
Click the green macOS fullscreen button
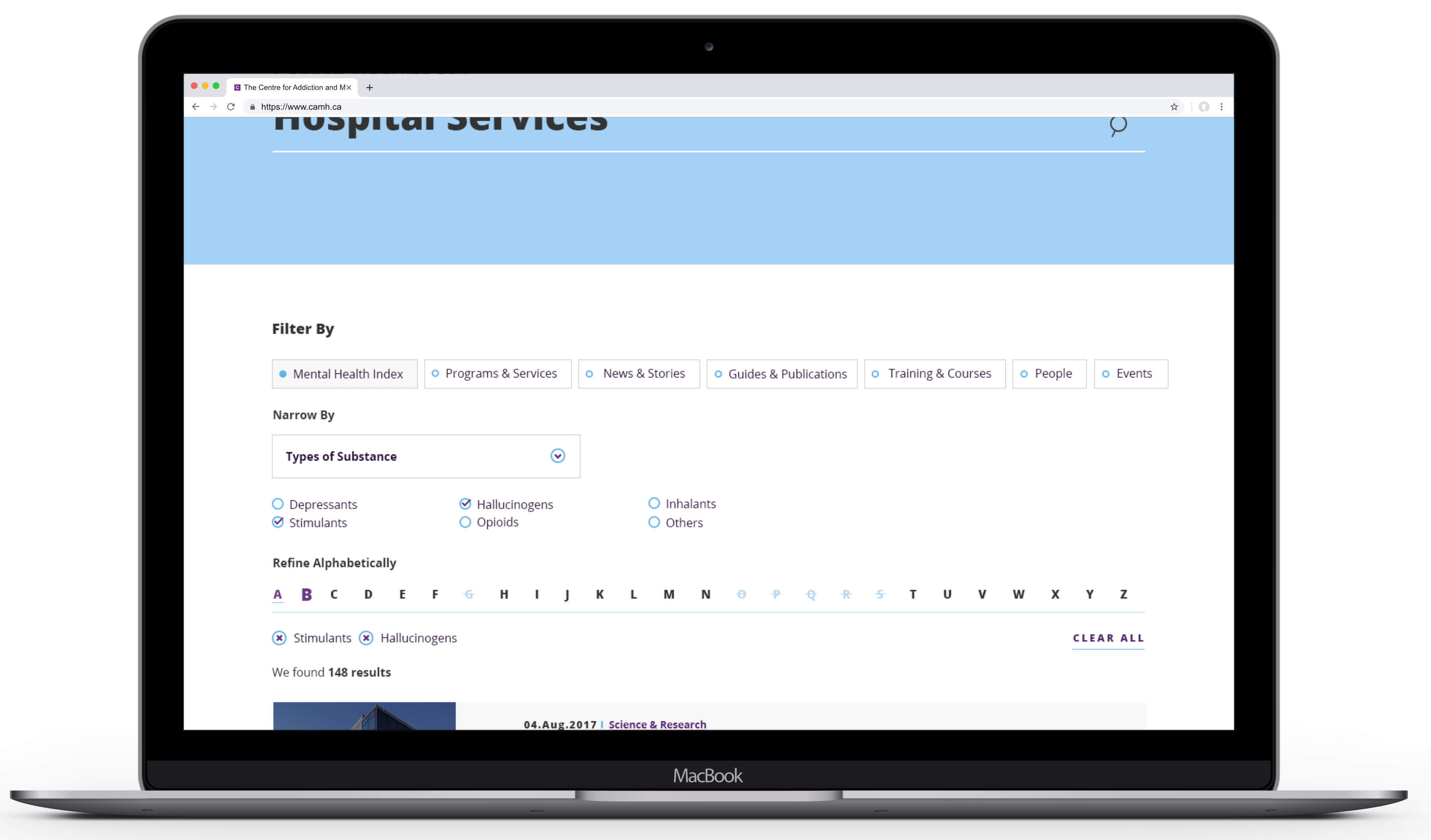[216, 86]
